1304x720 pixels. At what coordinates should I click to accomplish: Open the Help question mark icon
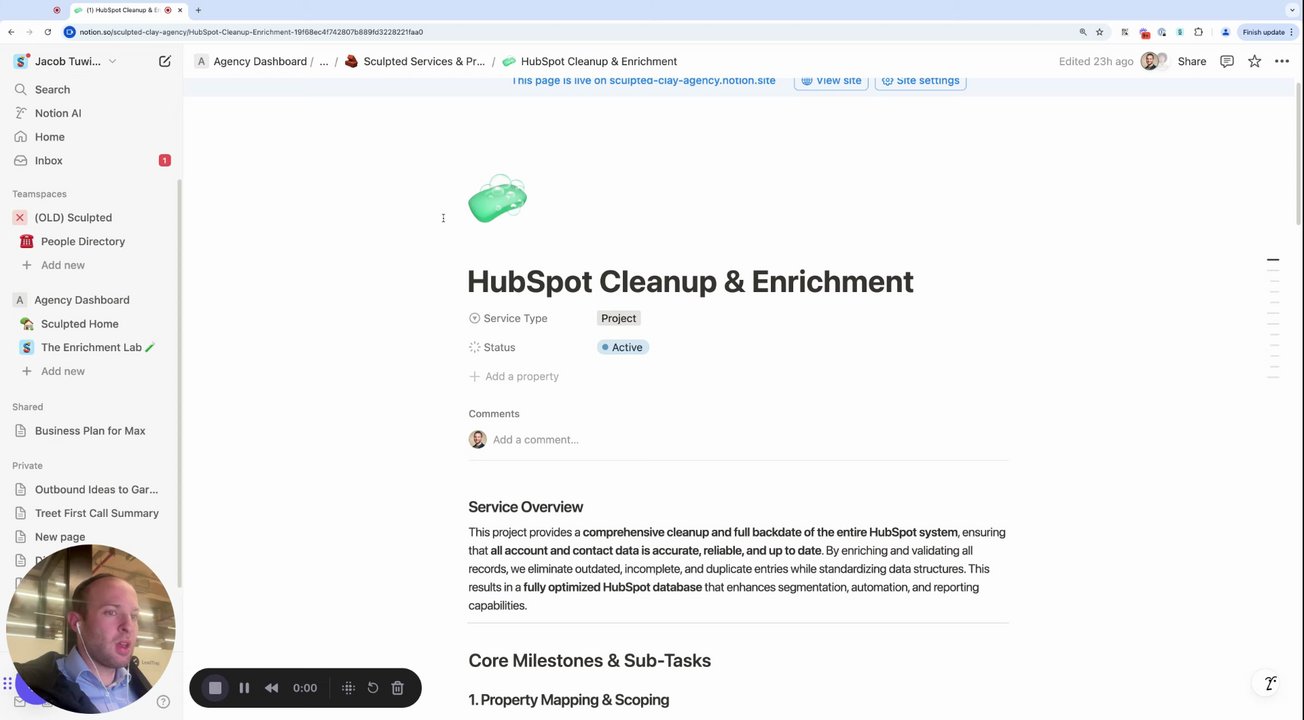(x=163, y=701)
